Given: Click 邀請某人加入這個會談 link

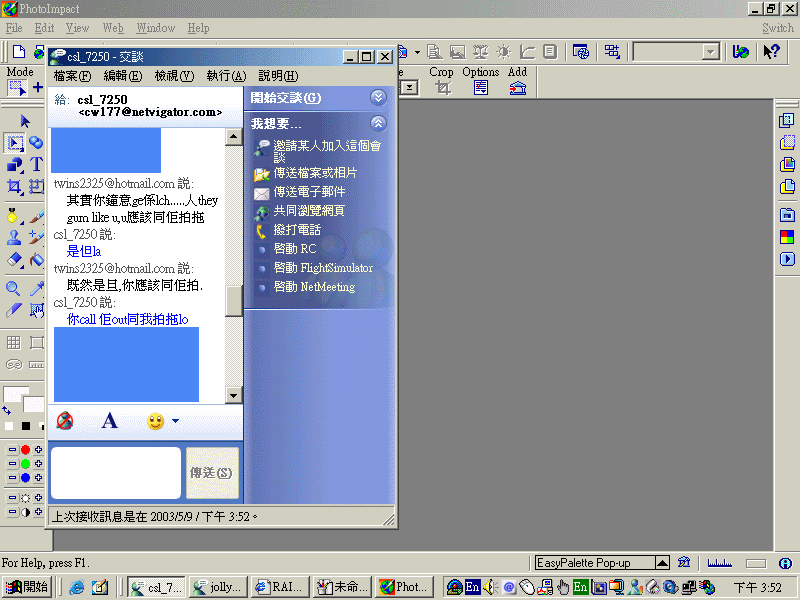Looking at the screenshot, I should (x=327, y=152).
